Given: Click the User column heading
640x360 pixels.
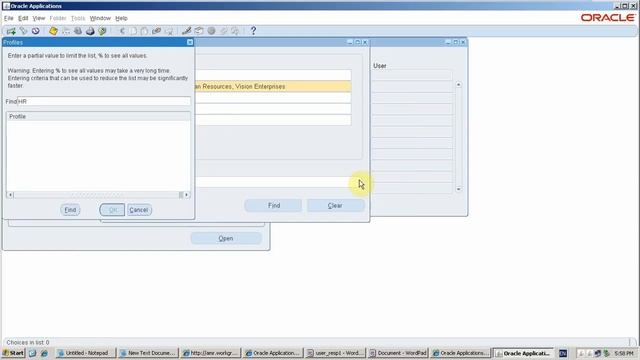Looking at the screenshot, I should pyautogui.click(x=380, y=66).
